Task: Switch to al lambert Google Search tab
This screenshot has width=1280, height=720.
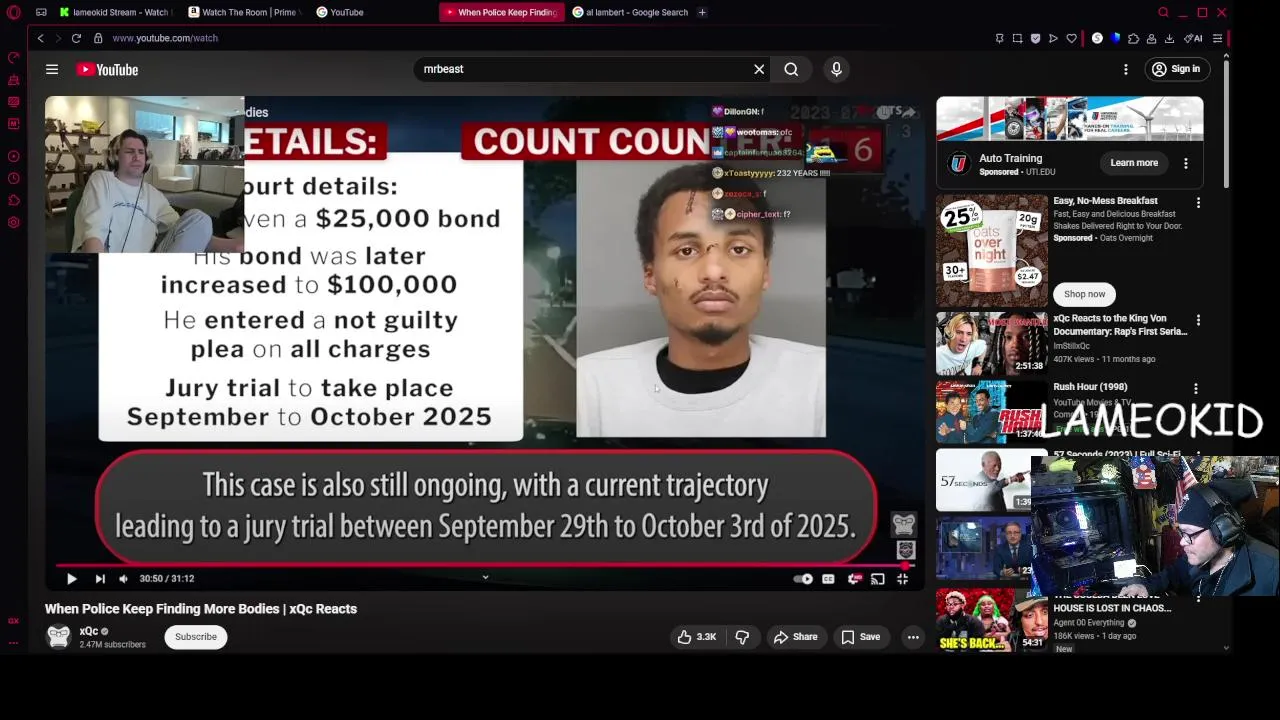Action: pyautogui.click(x=630, y=12)
